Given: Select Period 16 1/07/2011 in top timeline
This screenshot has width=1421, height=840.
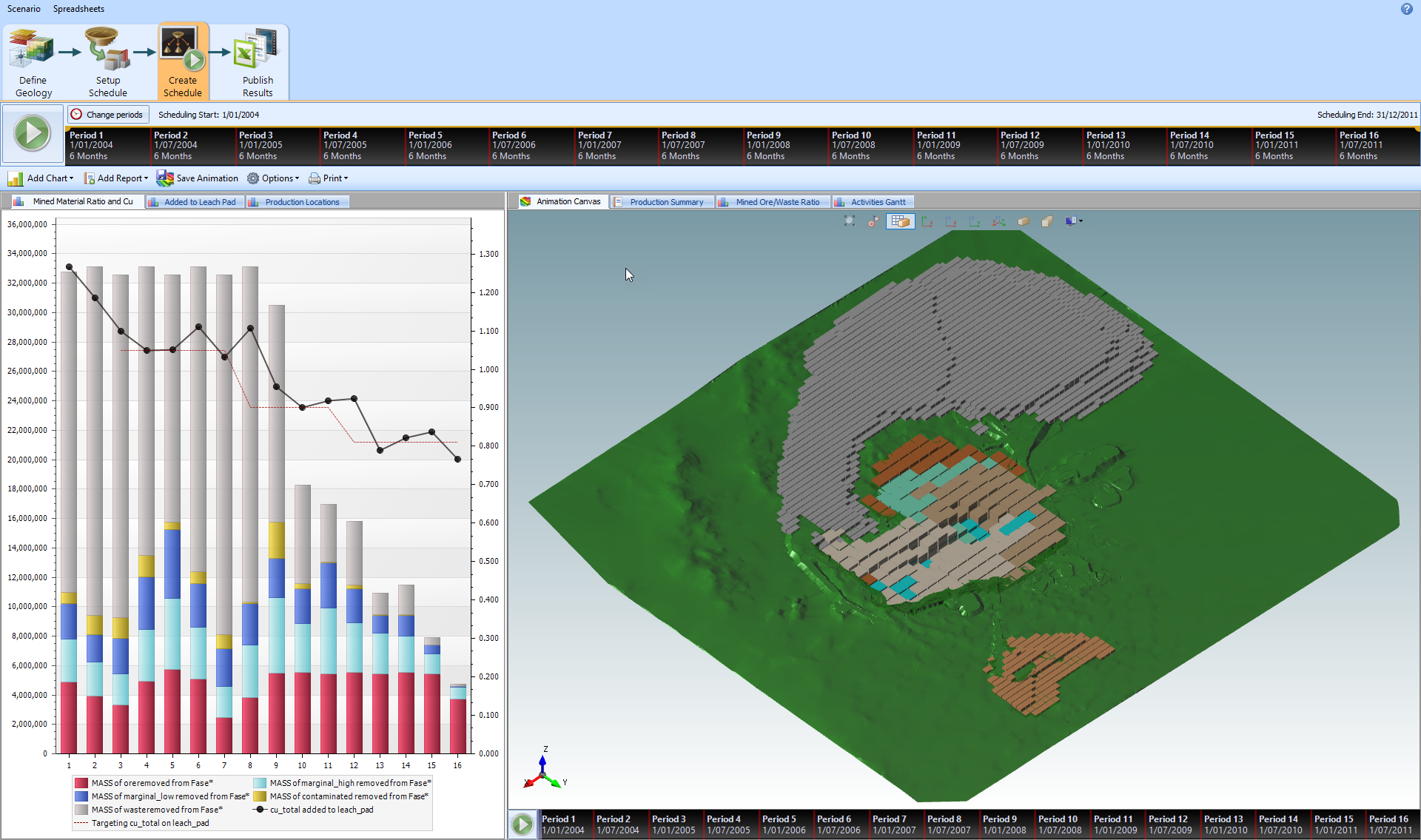Looking at the screenshot, I should (x=1378, y=146).
